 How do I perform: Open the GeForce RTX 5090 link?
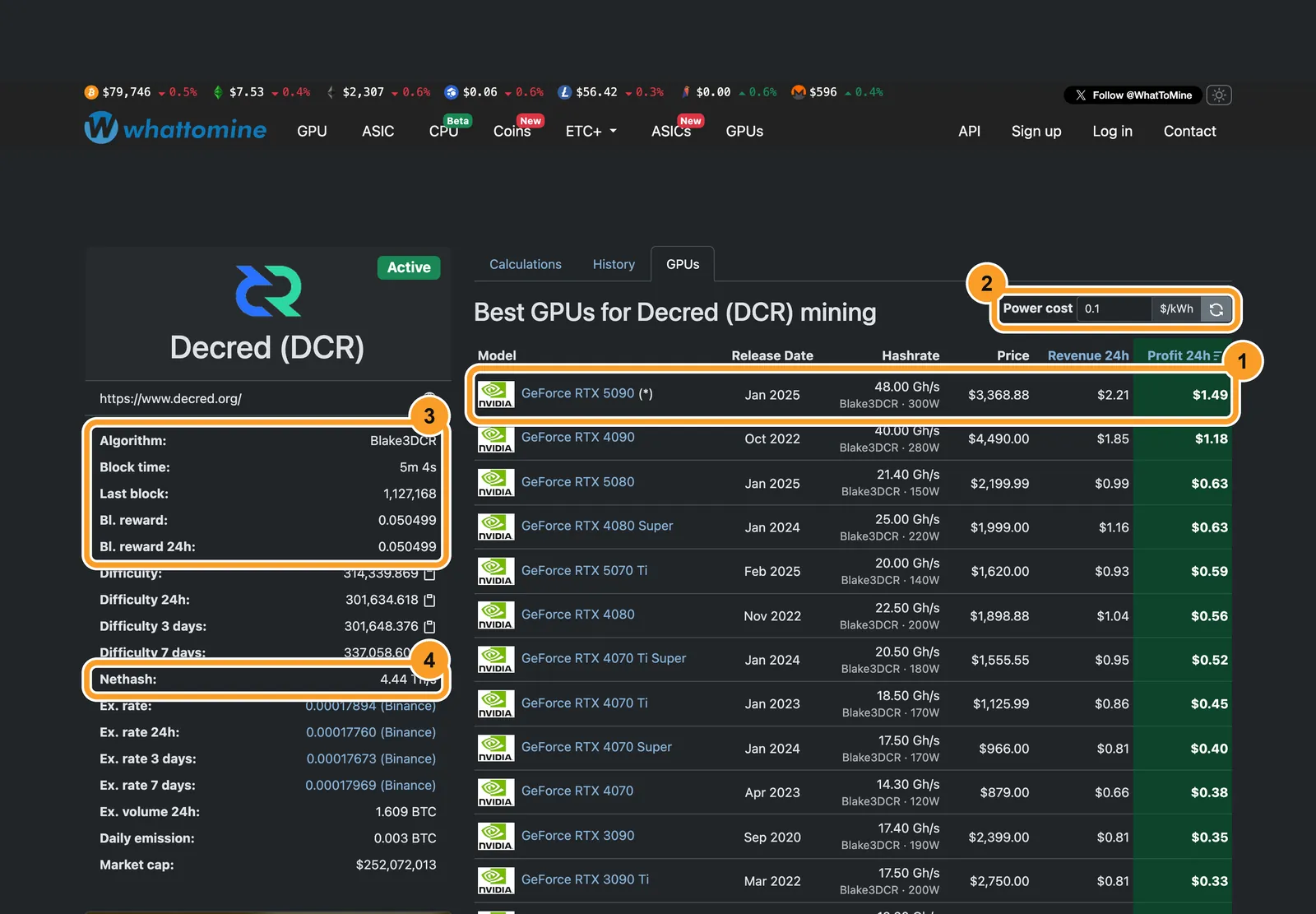[x=578, y=393]
